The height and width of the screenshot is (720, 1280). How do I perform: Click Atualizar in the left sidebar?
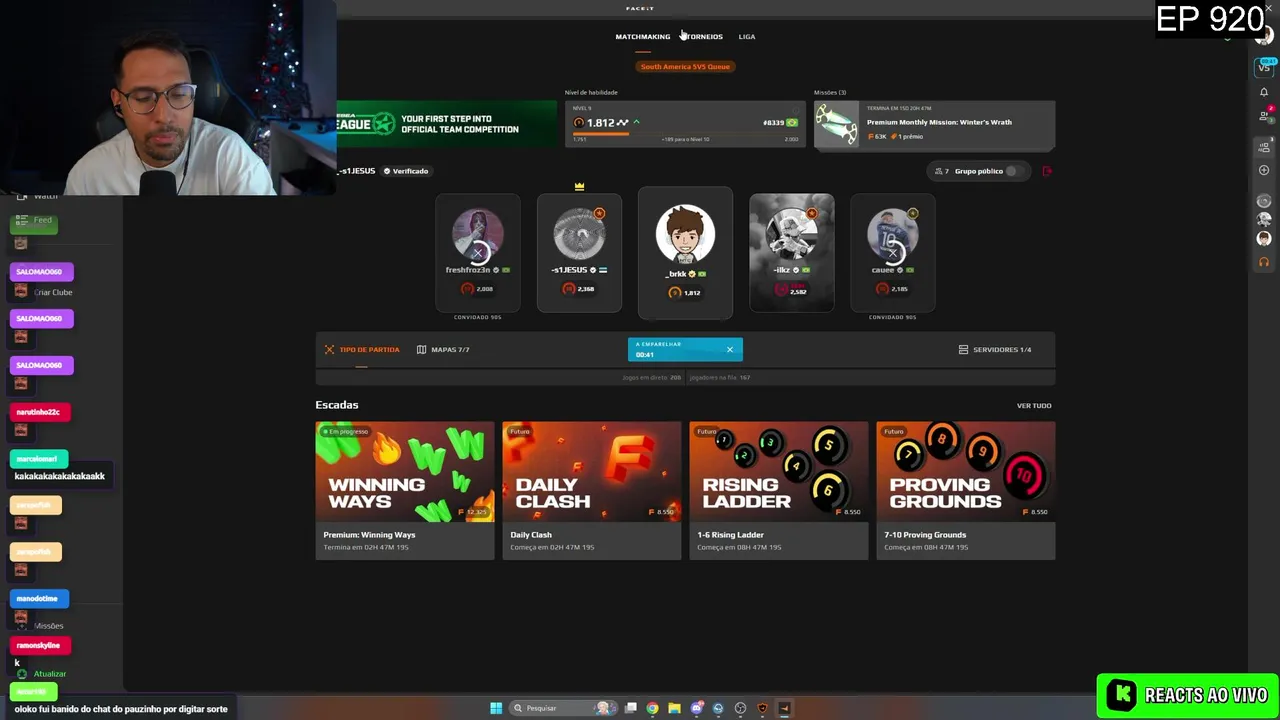42,674
